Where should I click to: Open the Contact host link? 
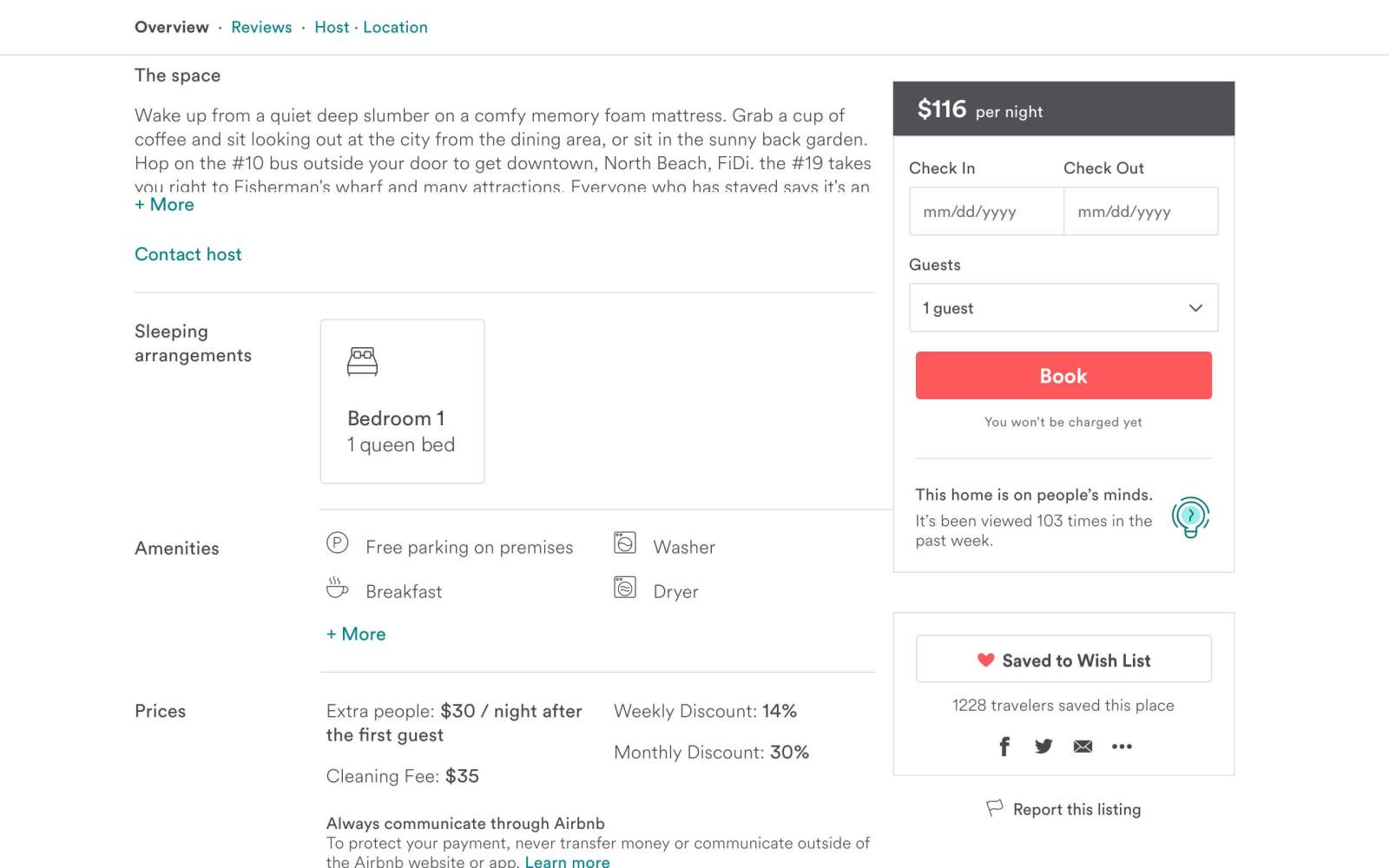(x=188, y=254)
